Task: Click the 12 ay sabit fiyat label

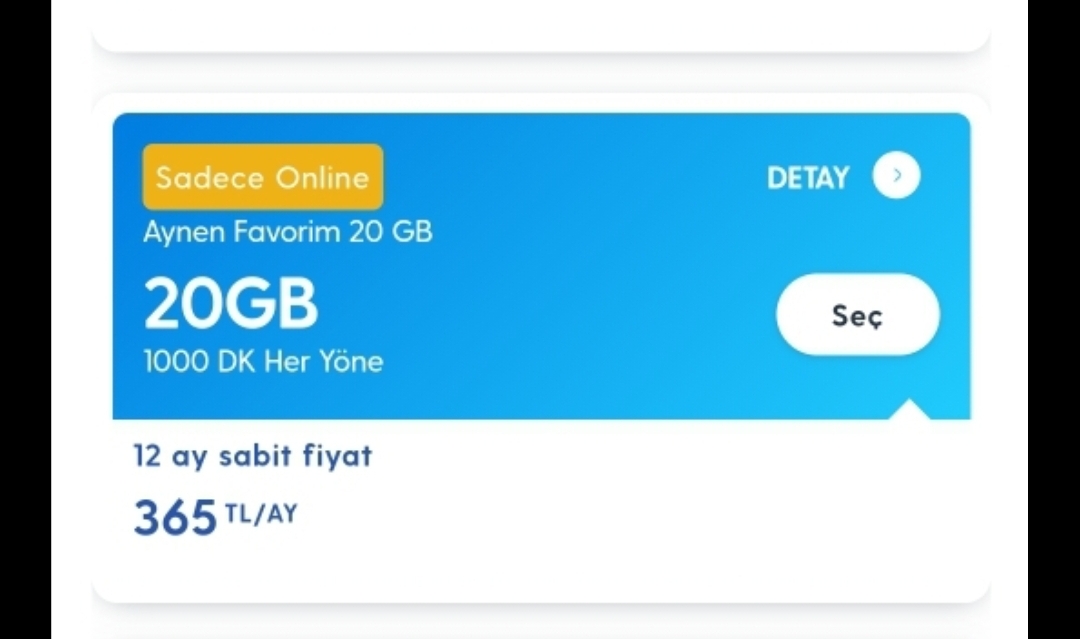Action: (251, 455)
